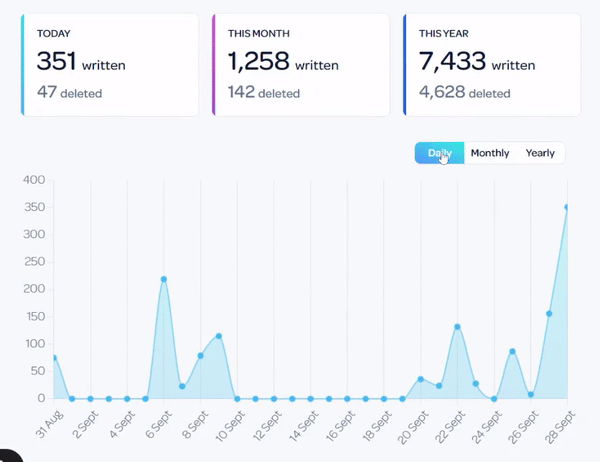
Task: Click the 400 y-axis label
Action: pos(34,180)
